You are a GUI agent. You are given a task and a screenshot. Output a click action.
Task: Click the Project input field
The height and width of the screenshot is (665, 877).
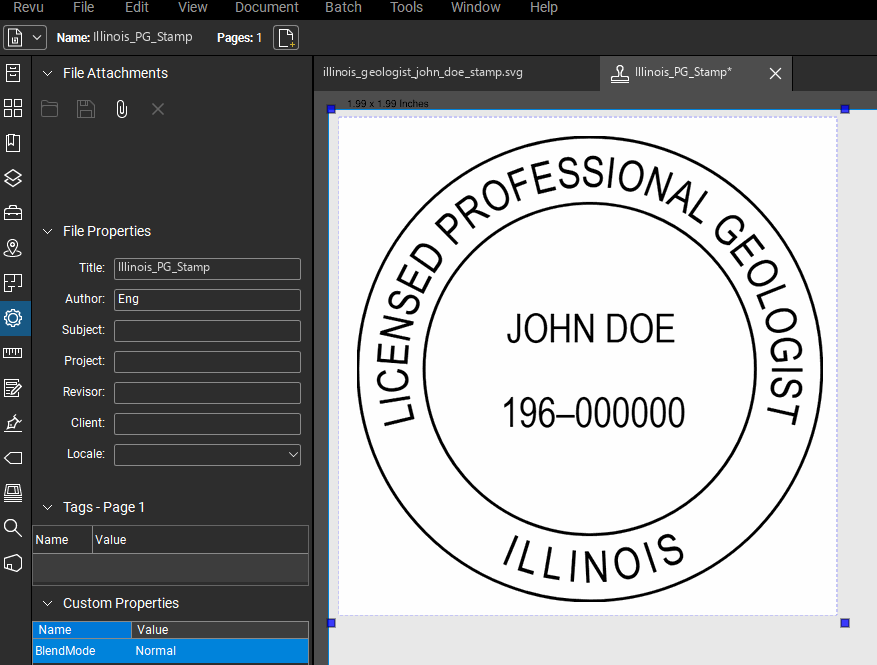coord(208,362)
